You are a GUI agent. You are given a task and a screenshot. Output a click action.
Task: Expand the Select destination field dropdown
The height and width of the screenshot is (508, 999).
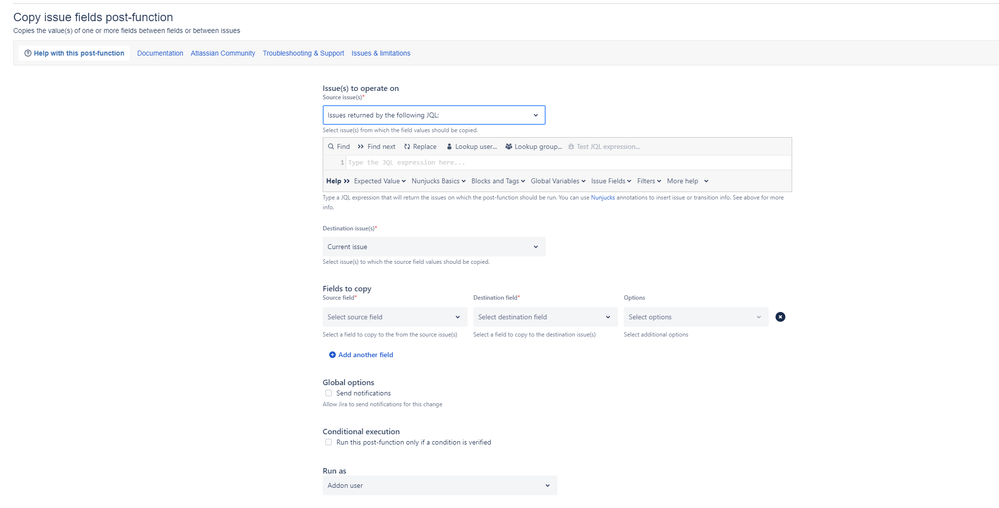(x=545, y=317)
